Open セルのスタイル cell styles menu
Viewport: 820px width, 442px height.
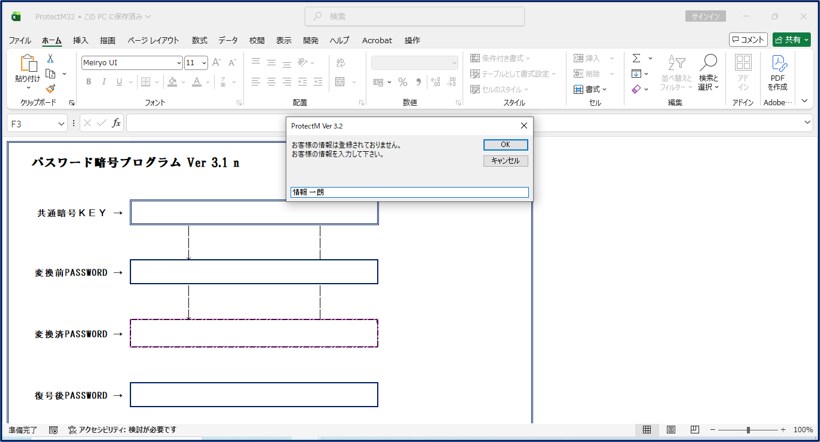click(x=499, y=89)
